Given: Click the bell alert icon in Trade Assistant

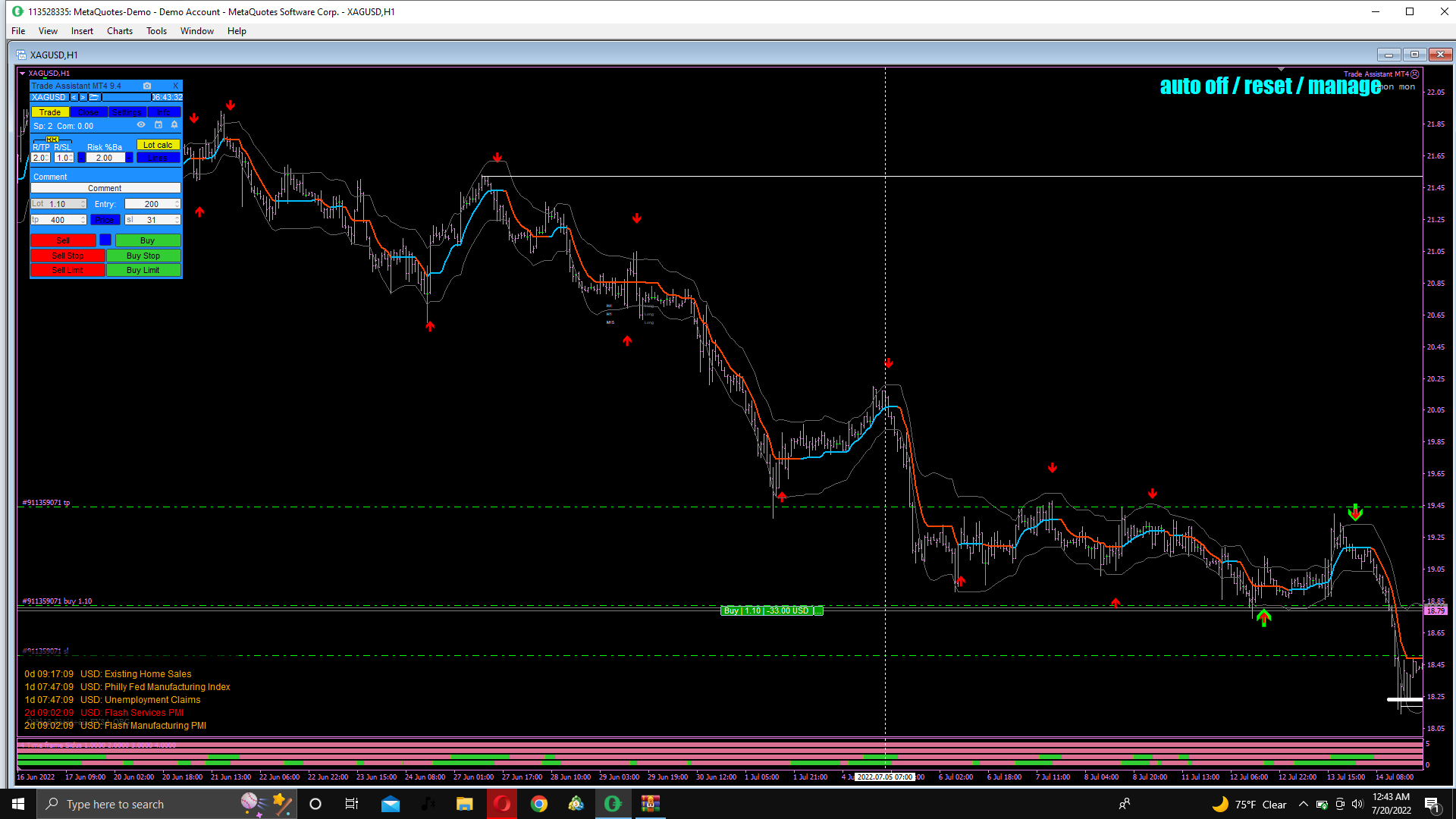Looking at the screenshot, I should point(174,124).
